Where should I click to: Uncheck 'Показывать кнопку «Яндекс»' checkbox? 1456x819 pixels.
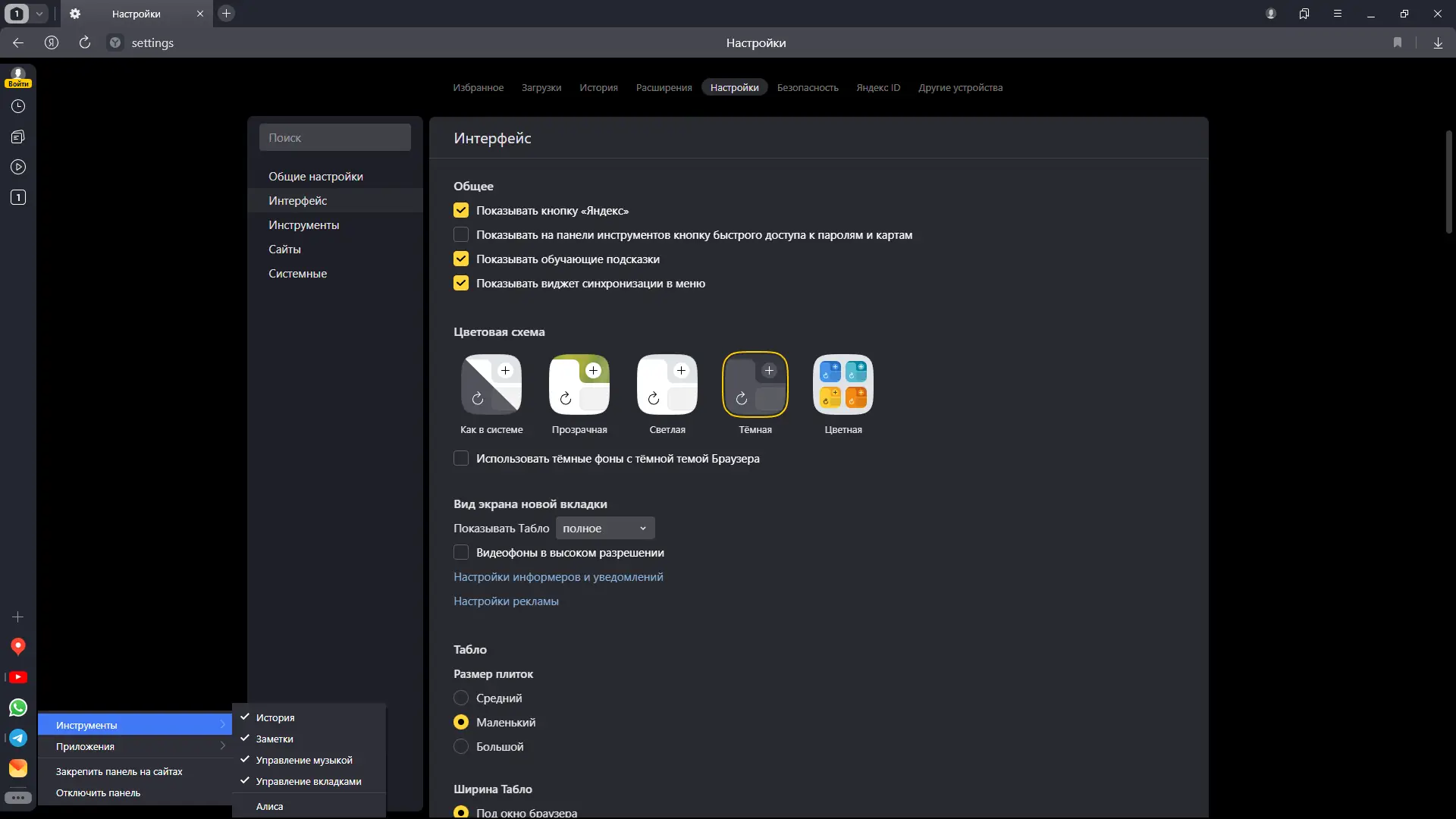click(461, 211)
